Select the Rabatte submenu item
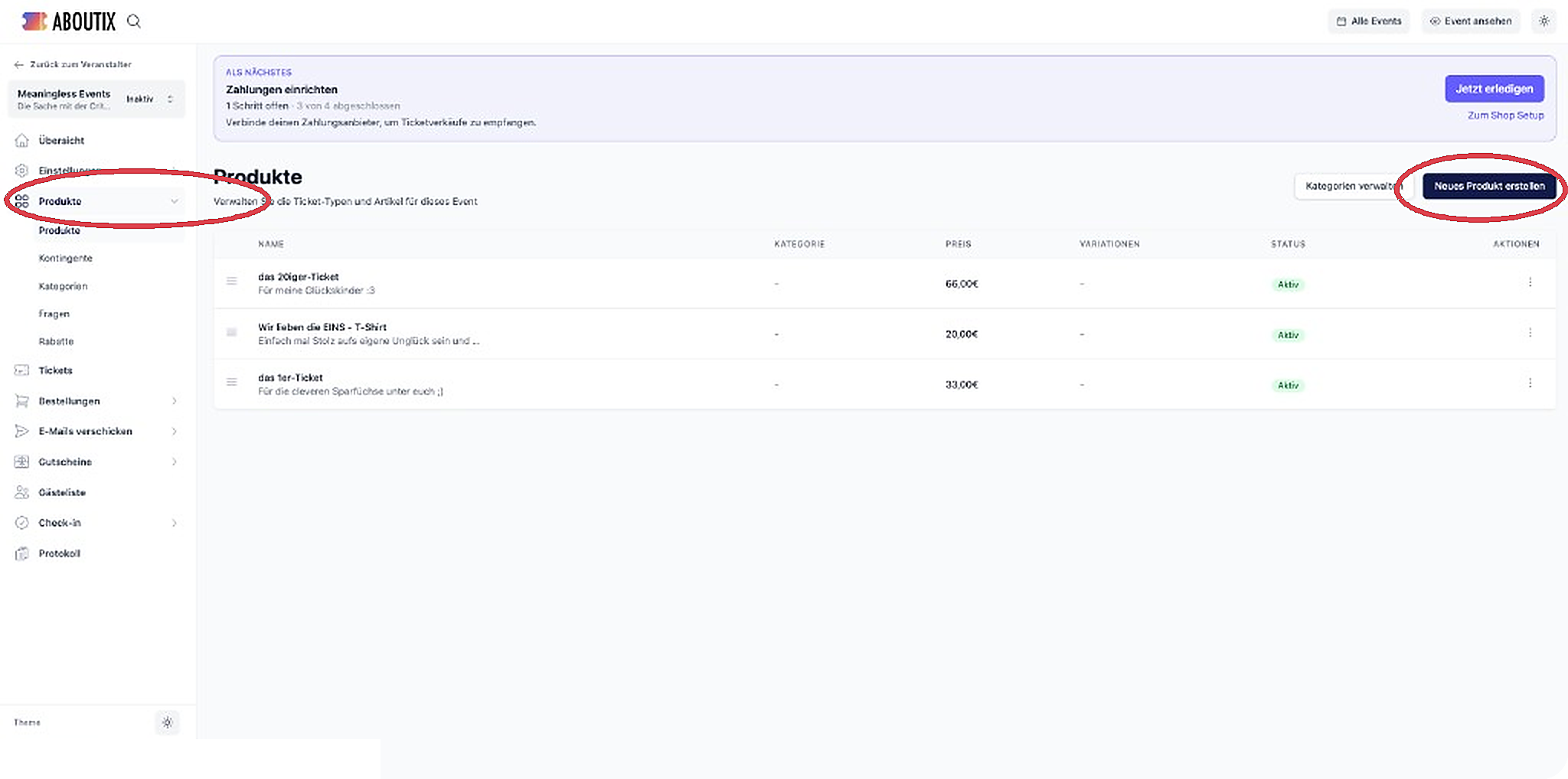Screen dimensions: 1568x779 click(x=56, y=341)
